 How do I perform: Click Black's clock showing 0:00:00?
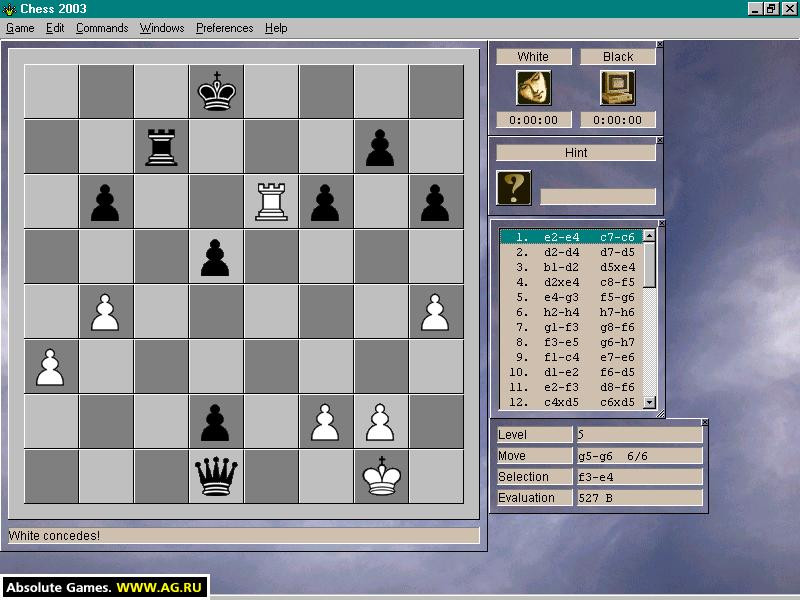click(618, 120)
